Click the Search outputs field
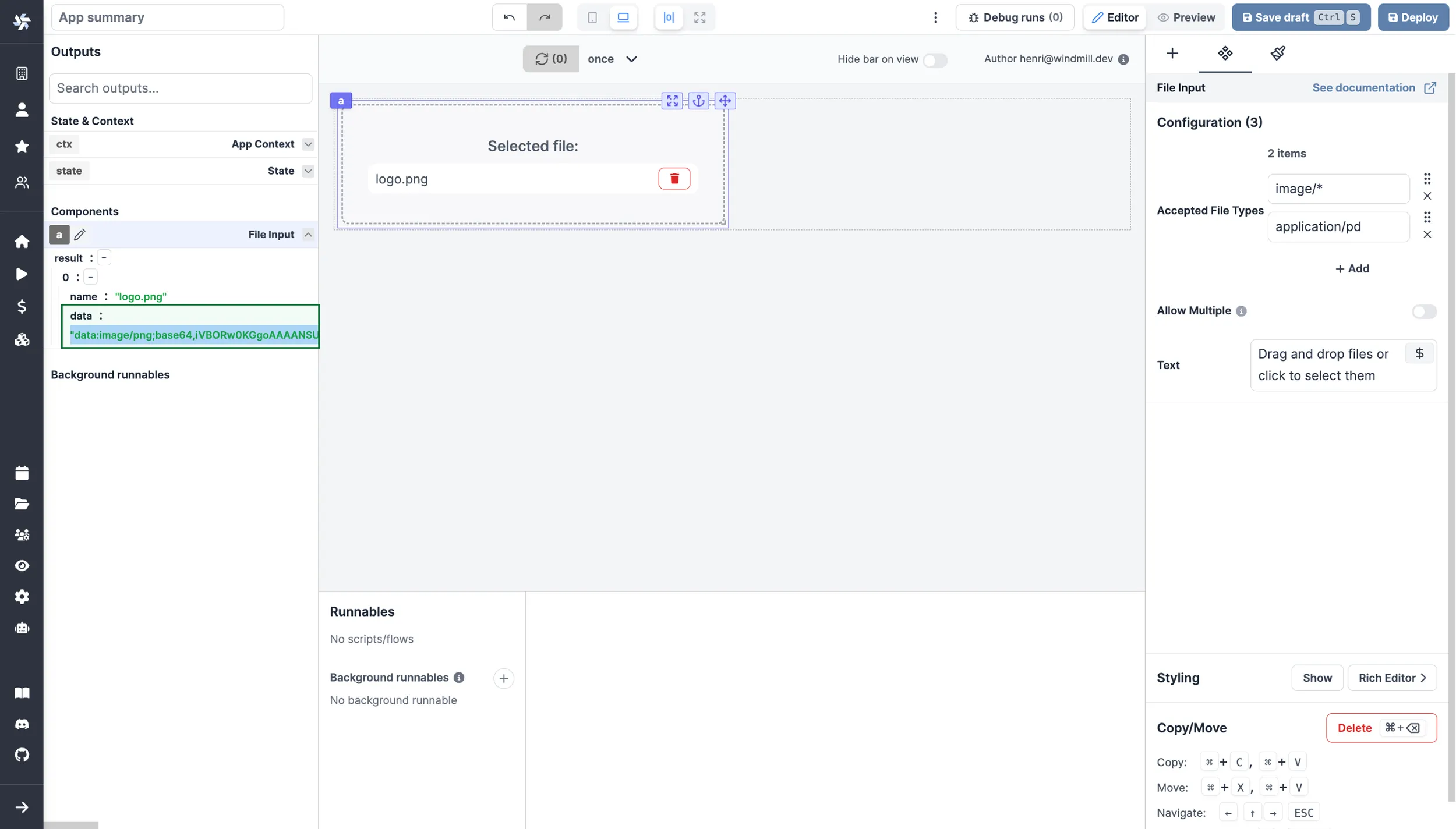Viewport: 1456px width, 829px height. (181, 88)
